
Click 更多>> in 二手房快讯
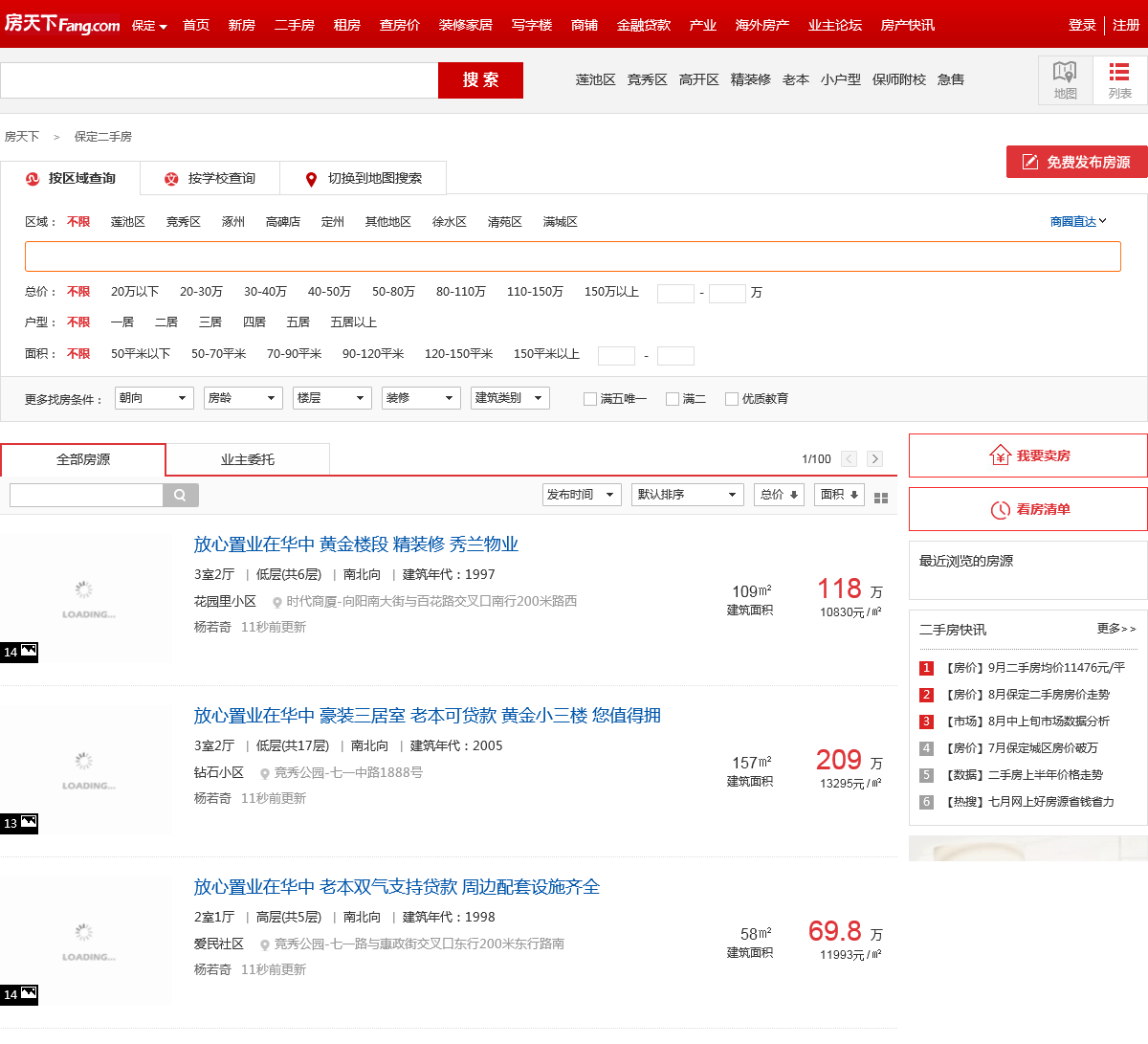[x=1116, y=628]
